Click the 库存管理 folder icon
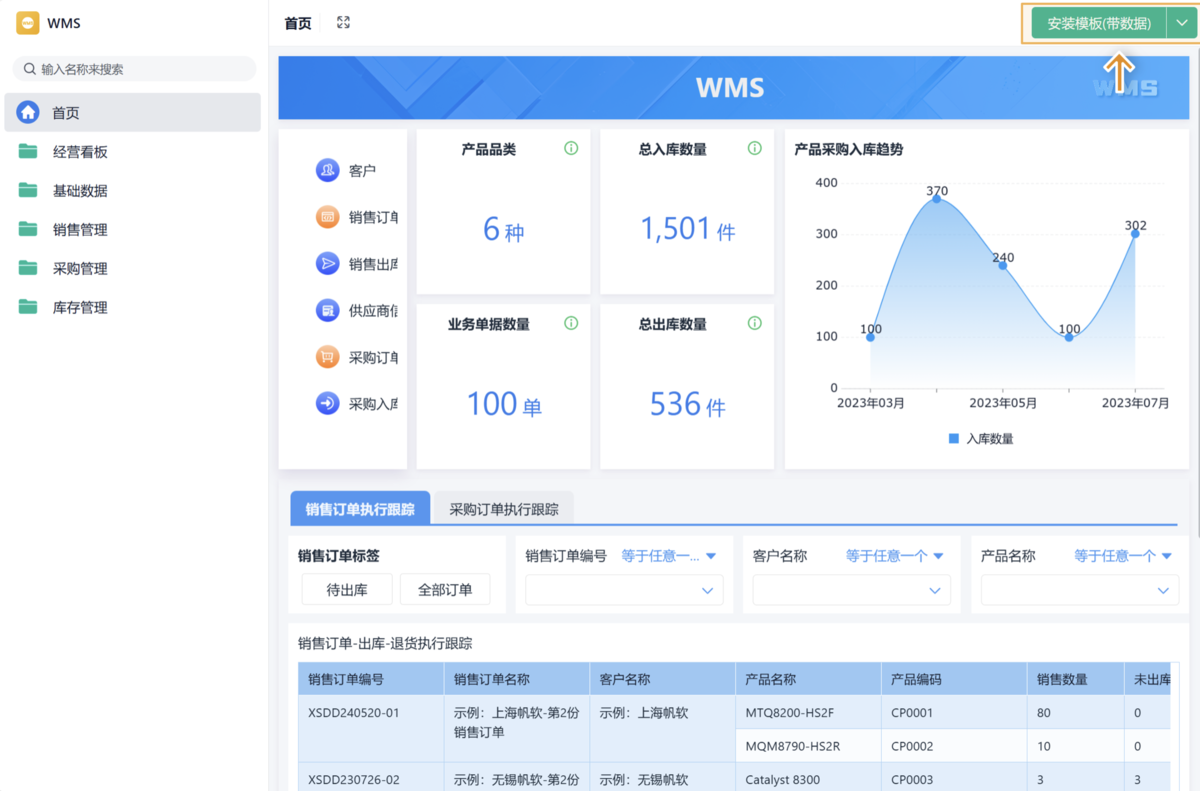1200x791 pixels. pyautogui.click(x=28, y=307)
